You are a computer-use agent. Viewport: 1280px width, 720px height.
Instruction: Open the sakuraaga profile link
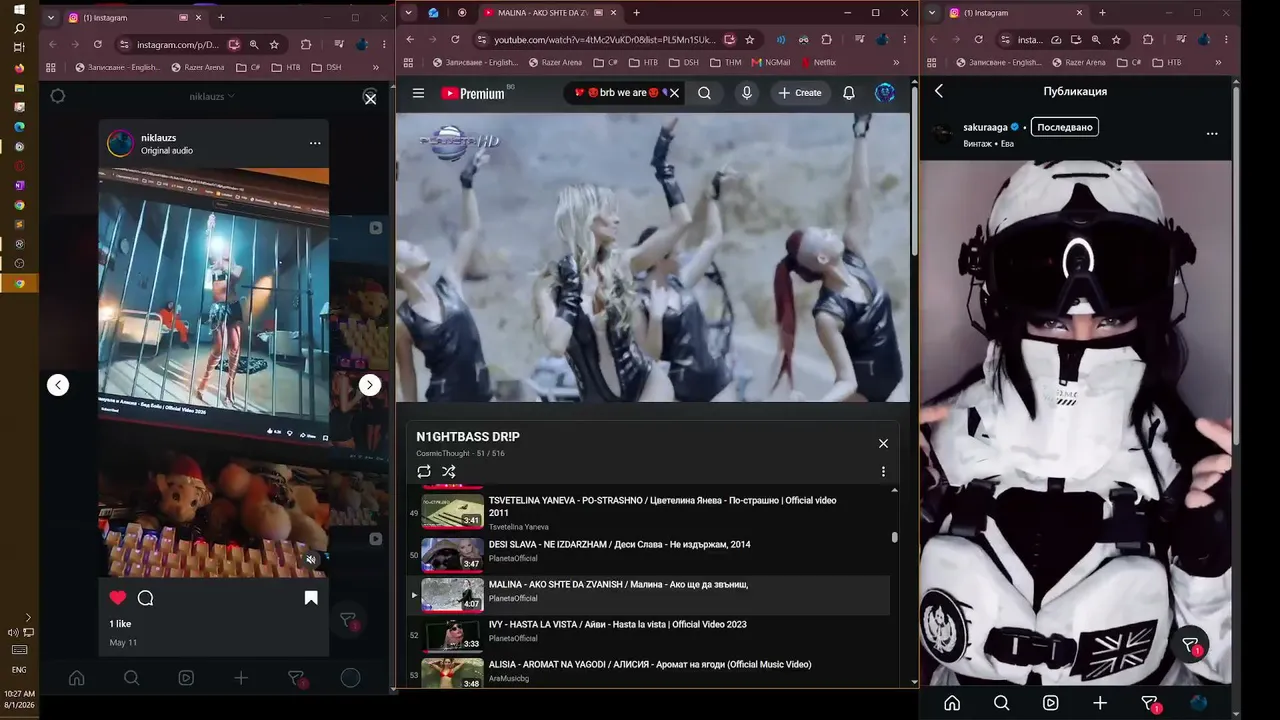coord(985,127)
